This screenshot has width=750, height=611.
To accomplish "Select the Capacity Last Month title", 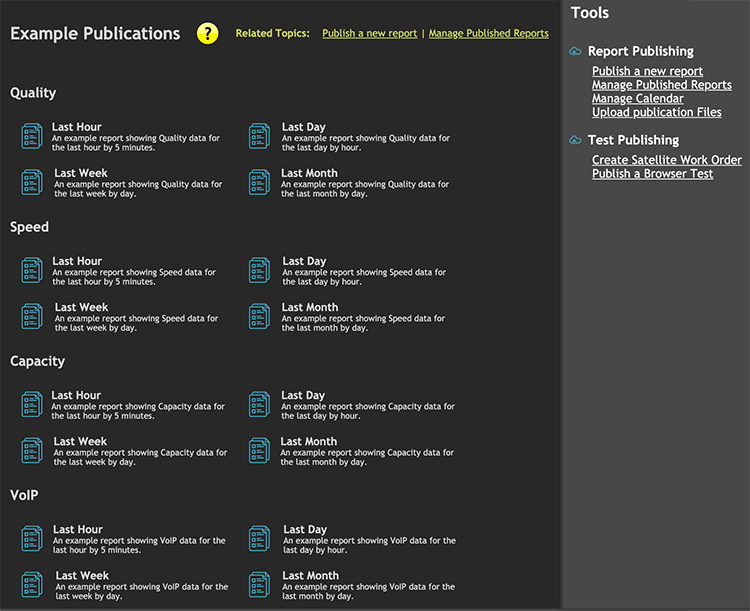I will point(309,442).
